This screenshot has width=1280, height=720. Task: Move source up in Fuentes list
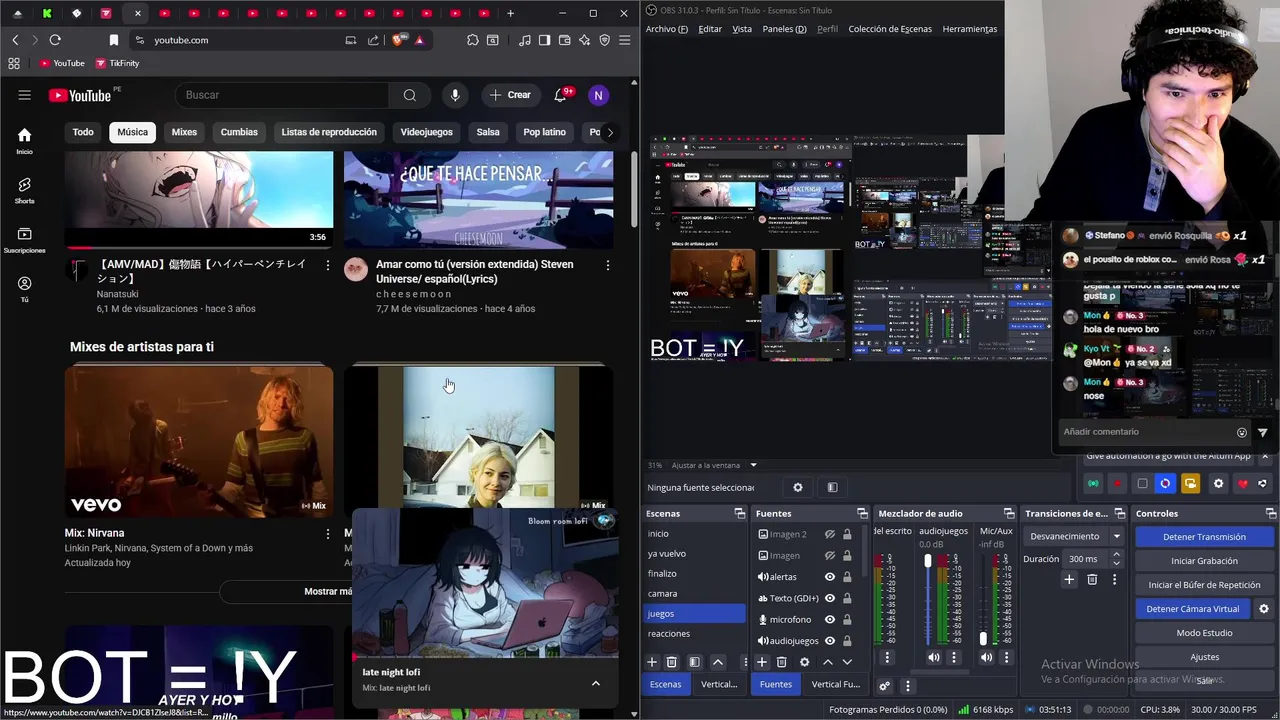[x=827, y=662]
